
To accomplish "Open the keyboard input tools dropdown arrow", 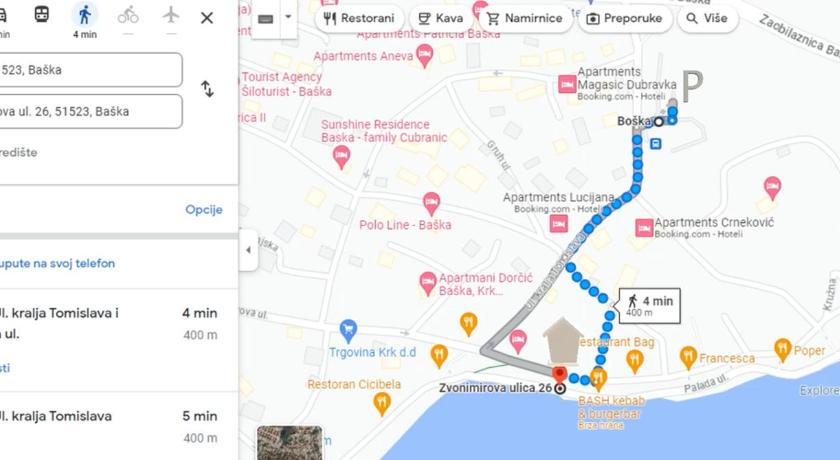I will click(x=288, y=17).
